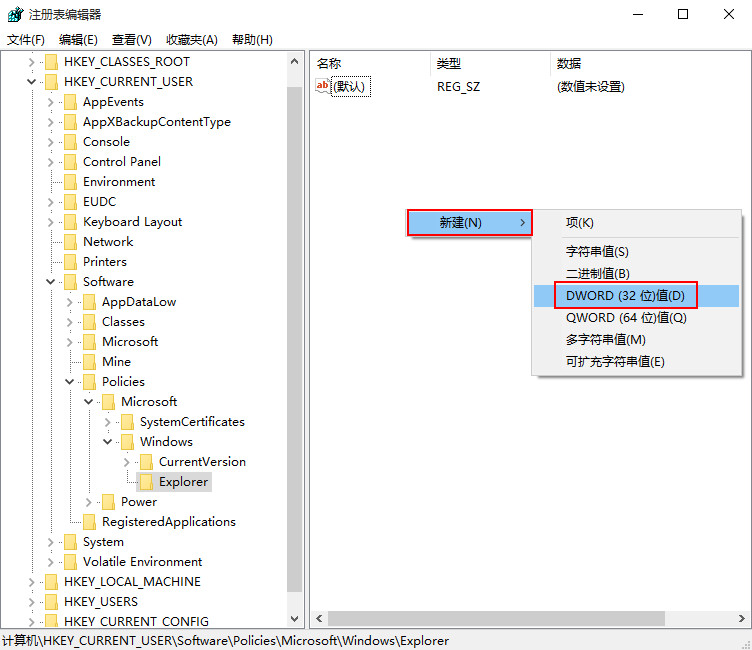
Task: Open the 文件(F) menu
Action: pyautogui.click(x=26, y=40)
